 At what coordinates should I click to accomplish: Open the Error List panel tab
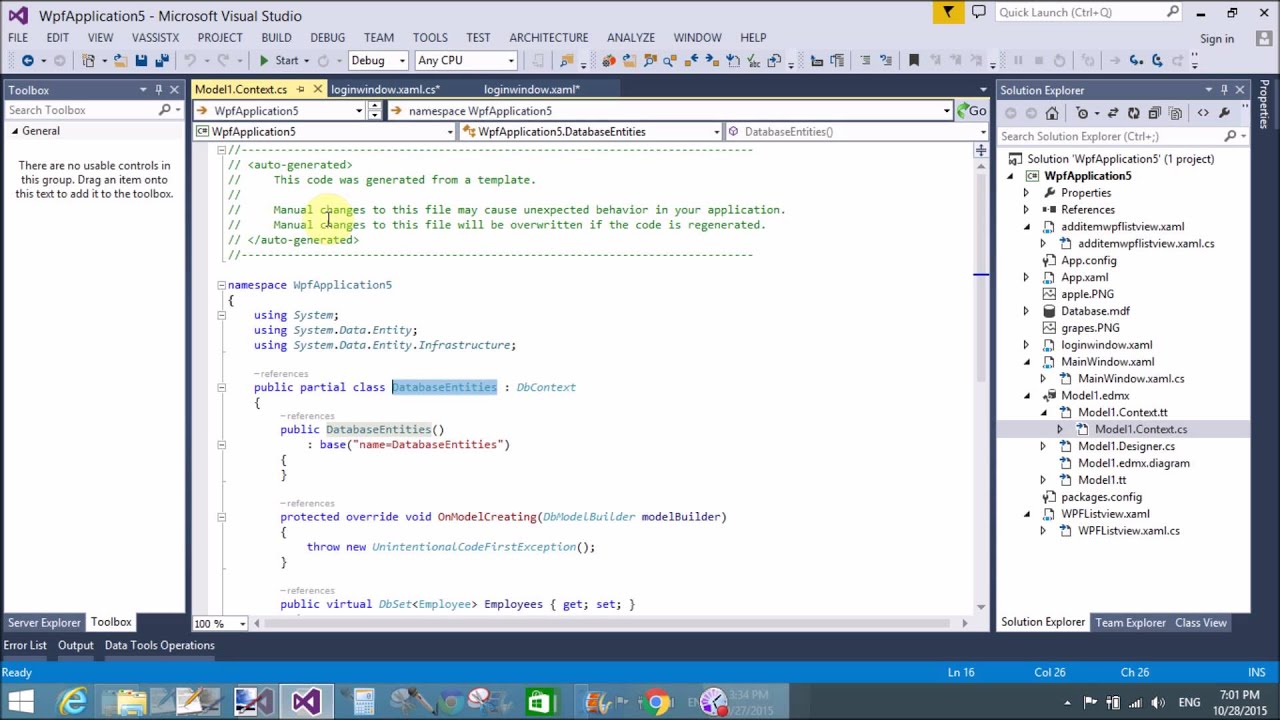(x=25, y=645)
